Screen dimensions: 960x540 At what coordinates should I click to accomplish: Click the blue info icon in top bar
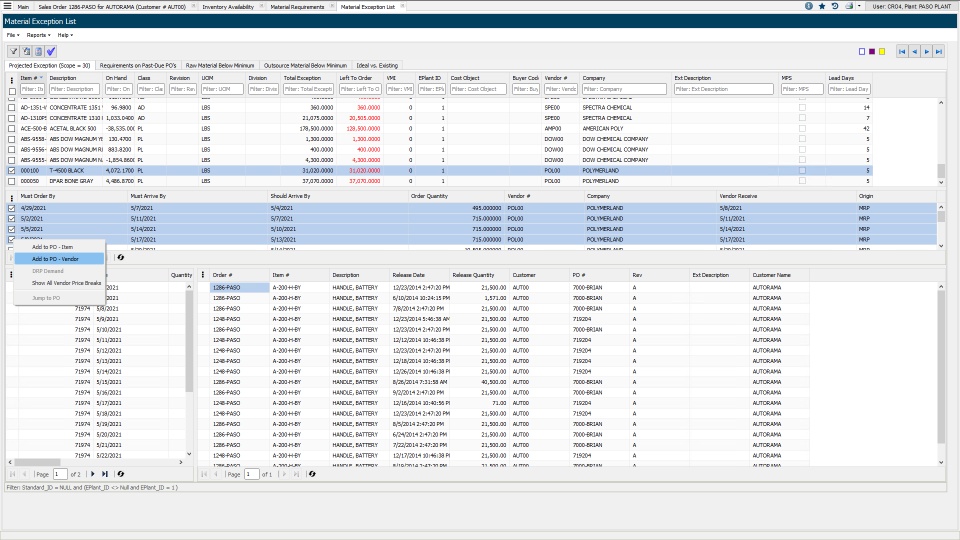[809, 6]
